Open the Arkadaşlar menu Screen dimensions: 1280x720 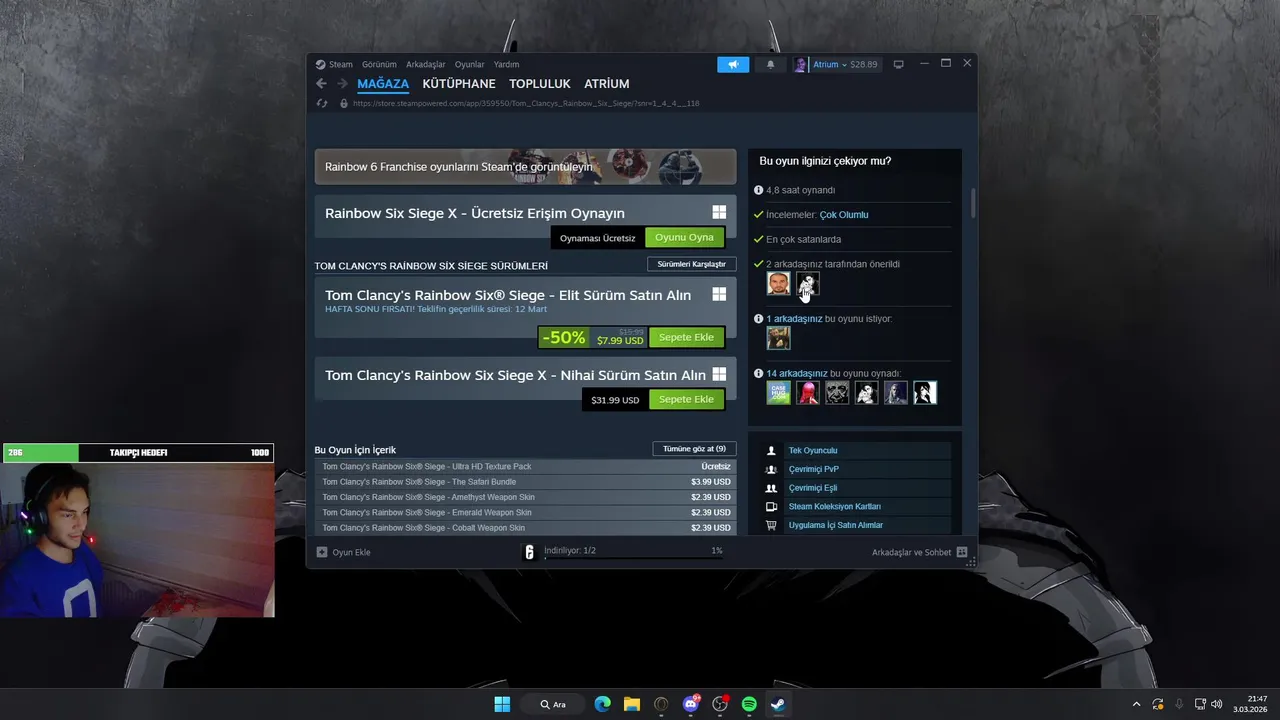426,64
